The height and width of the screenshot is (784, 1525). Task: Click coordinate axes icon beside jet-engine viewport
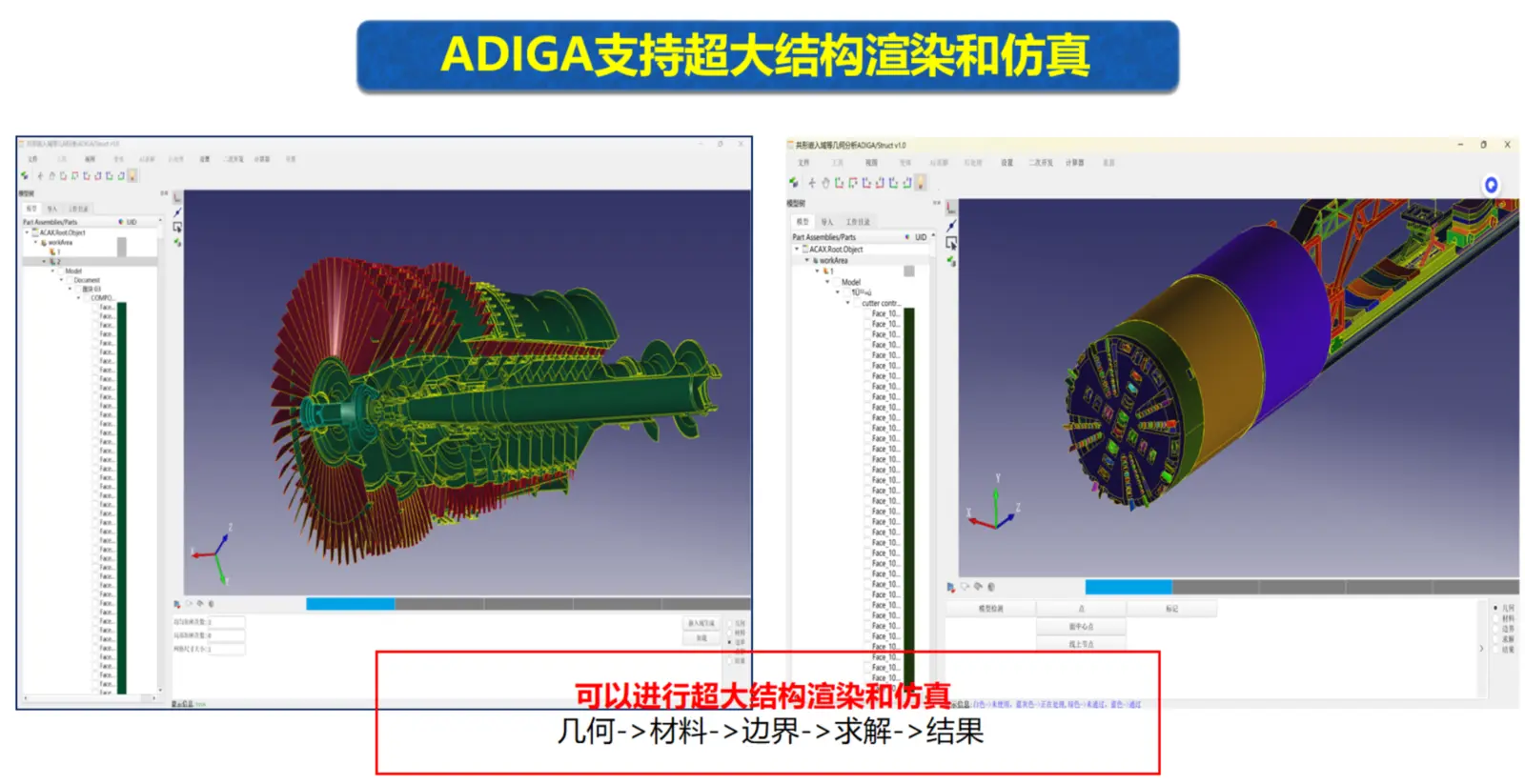point(177,196)
